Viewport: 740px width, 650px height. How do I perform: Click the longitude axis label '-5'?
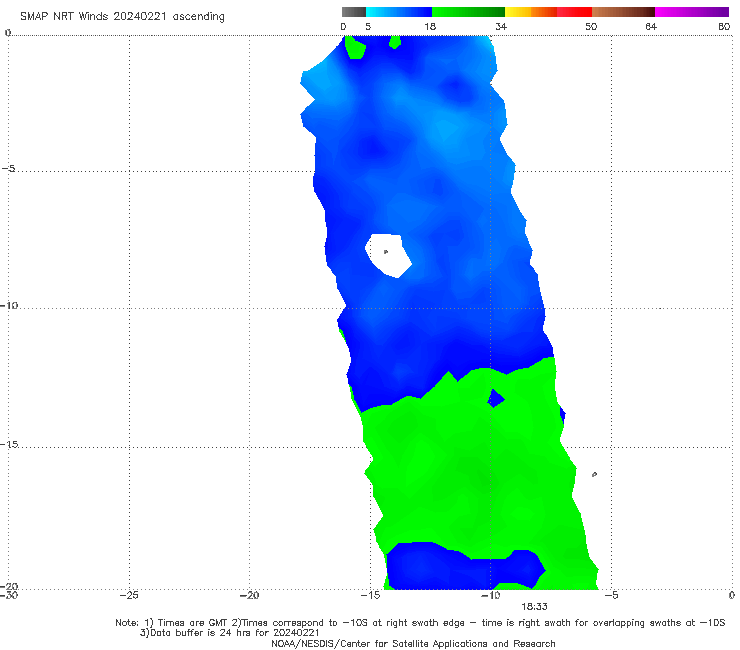[611, 596]
